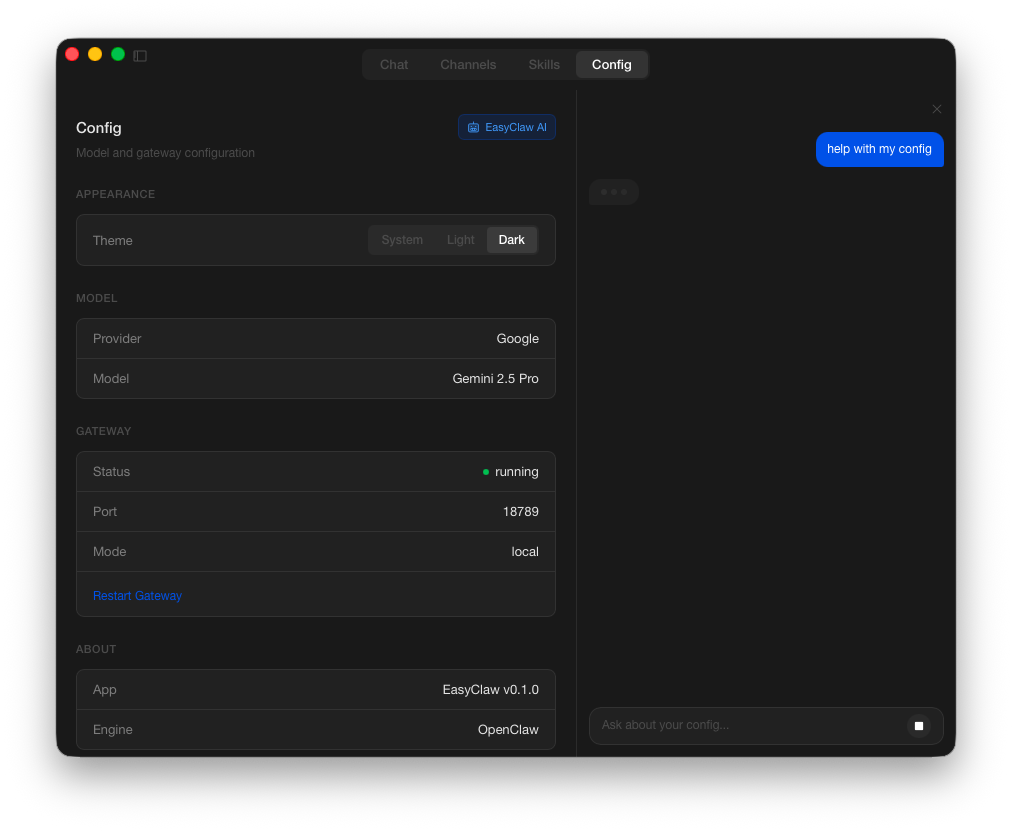Switch theme to Light
The width and height of the screenshot is (1012, 831).
click(460, 240)
